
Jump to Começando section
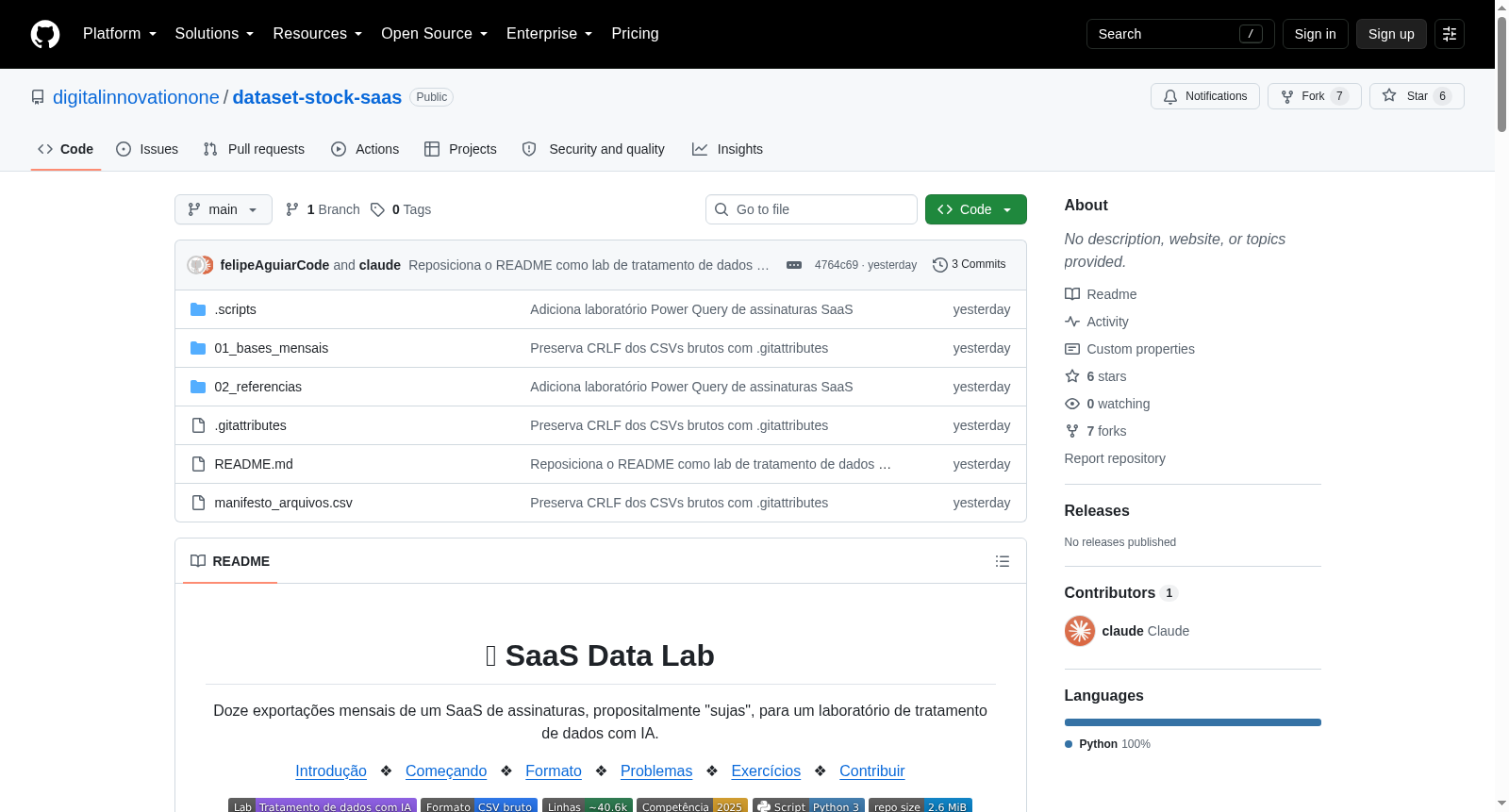point(446,771)
